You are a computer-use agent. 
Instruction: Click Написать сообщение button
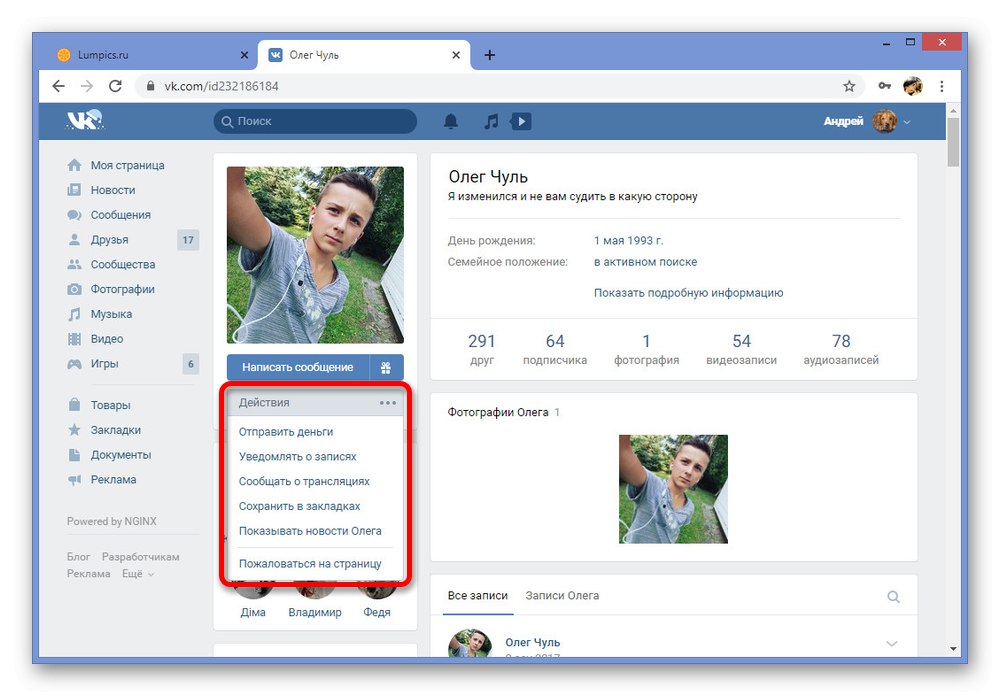[298, 367]
